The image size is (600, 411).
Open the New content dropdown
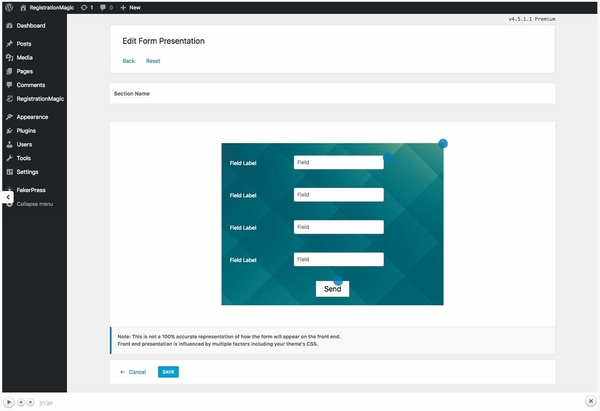click(130, 7)
